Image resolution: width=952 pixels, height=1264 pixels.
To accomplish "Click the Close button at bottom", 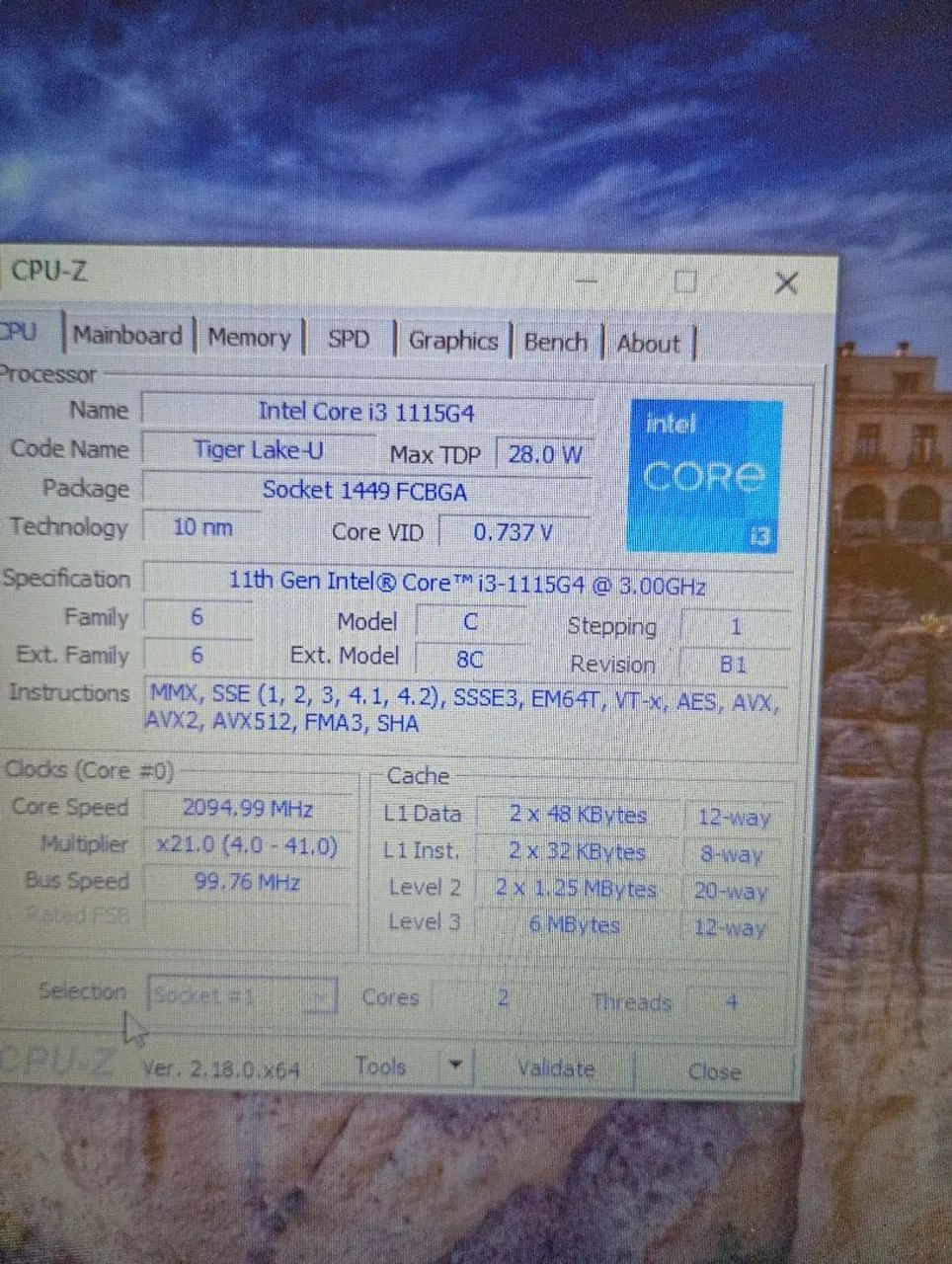I will pos(714,1071).
